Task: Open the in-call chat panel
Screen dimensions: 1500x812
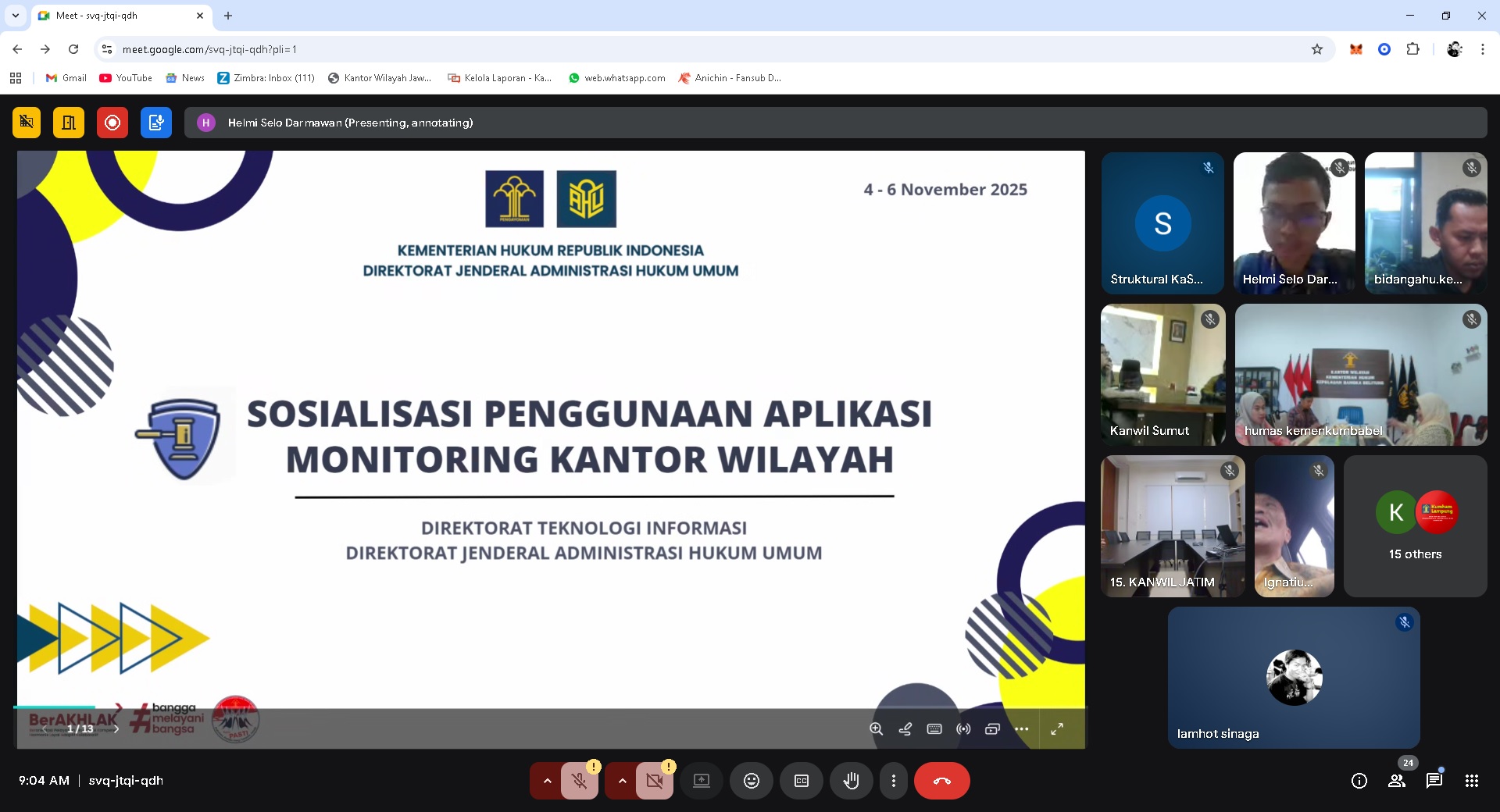Action: [x=1434, y=781]
